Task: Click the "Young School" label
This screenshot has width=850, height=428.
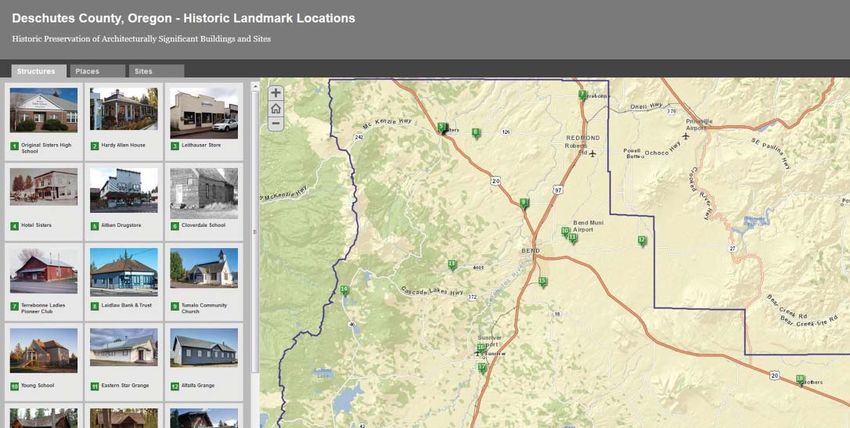Action: coord(37,386)
